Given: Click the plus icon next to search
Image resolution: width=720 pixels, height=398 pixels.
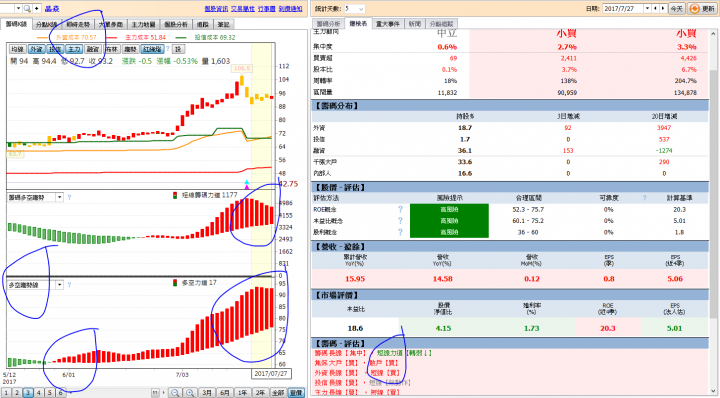Looking at the screenshot, I should 37,8.
